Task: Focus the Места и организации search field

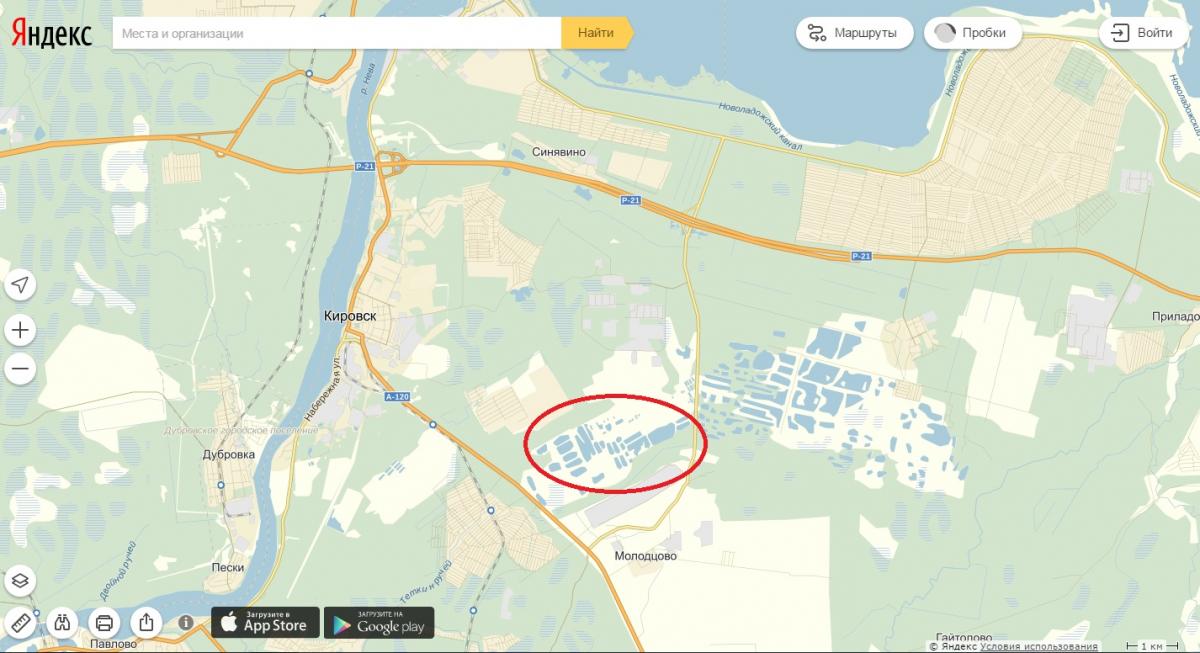Action: point(336,33)
